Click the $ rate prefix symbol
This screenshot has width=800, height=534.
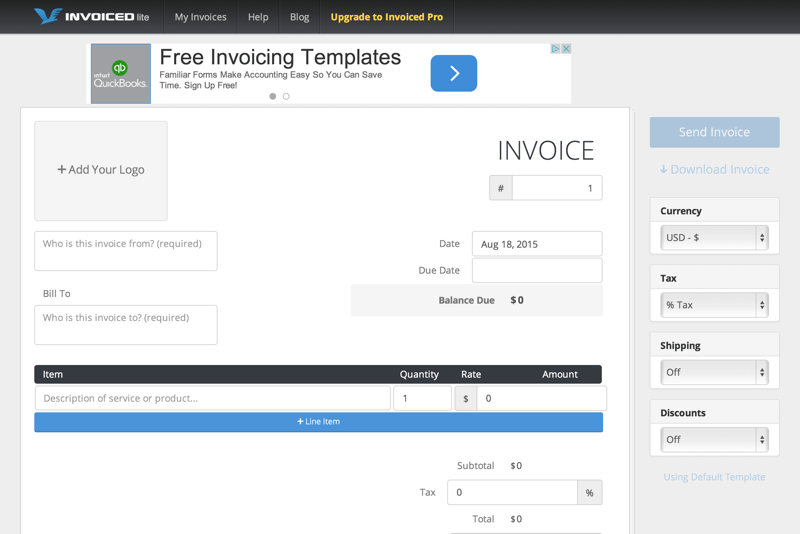click(466, 398)
